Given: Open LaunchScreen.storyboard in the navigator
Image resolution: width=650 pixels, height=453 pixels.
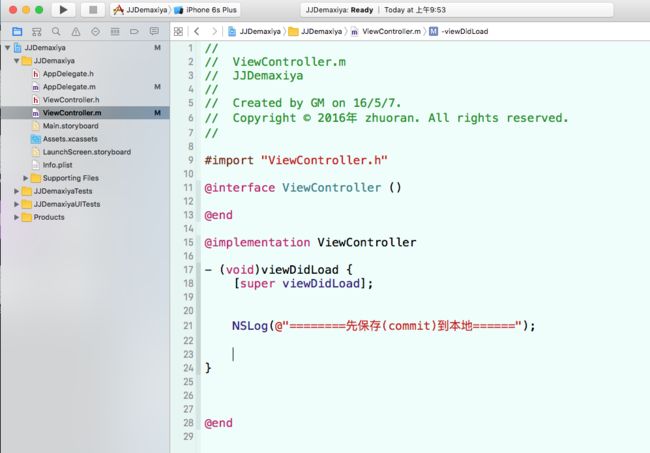Looking at the screenshot, I should 85,152.
